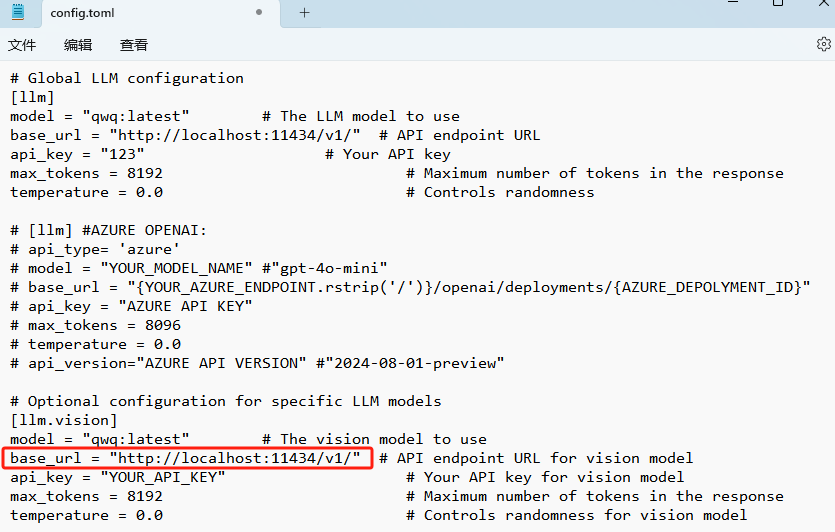Click the api_key = "123" value
The image size is (835, 532).
point(122,154)
